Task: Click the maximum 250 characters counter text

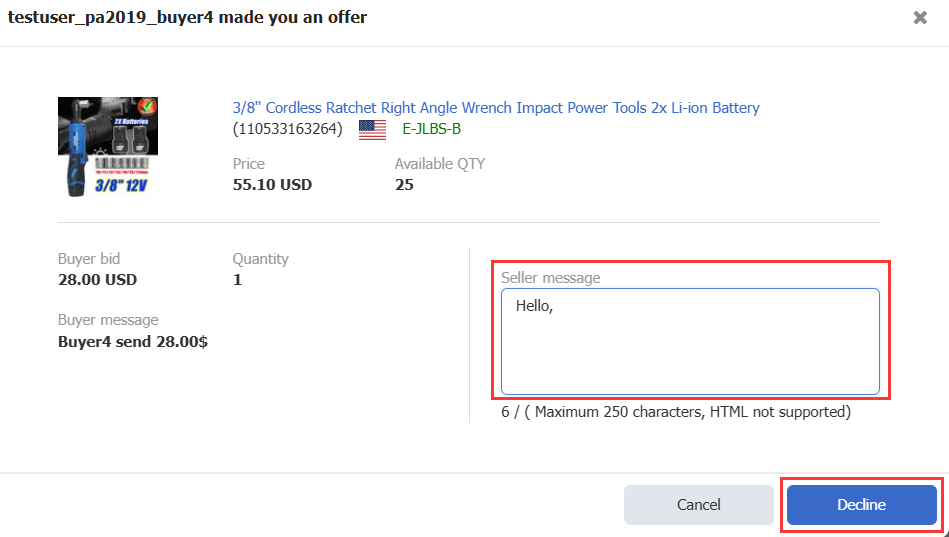Action: (676, 412)
